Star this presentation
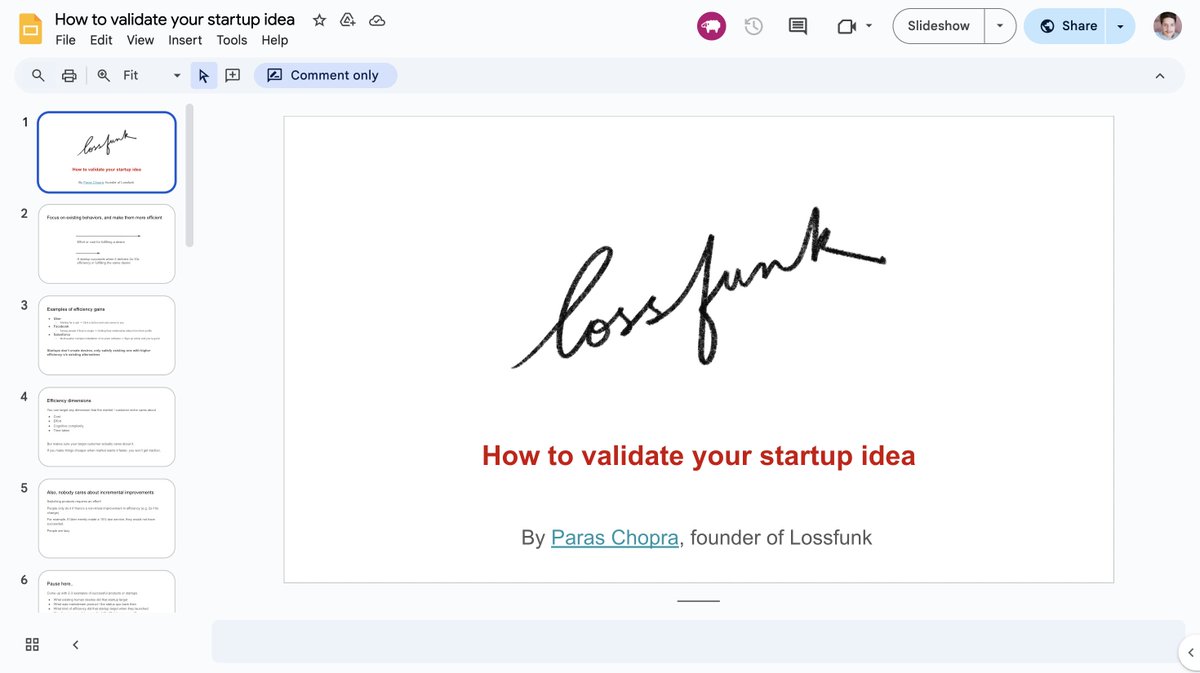Screen dimensions: 1200x673 319,20
